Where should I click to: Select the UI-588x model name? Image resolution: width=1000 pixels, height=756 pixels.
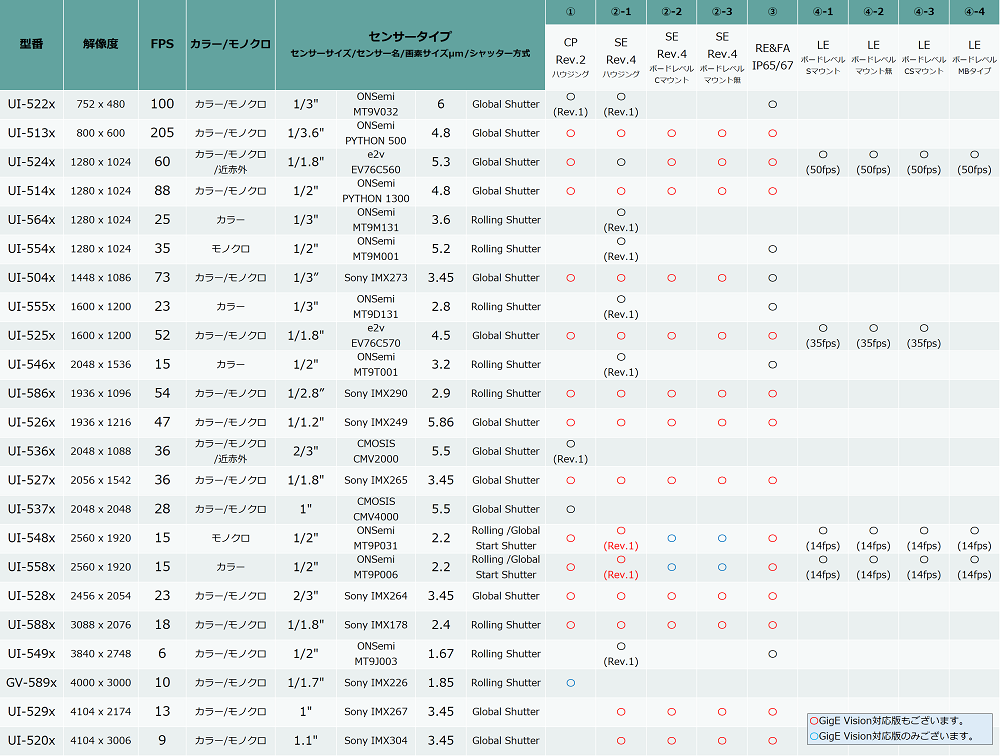[31, 625]
